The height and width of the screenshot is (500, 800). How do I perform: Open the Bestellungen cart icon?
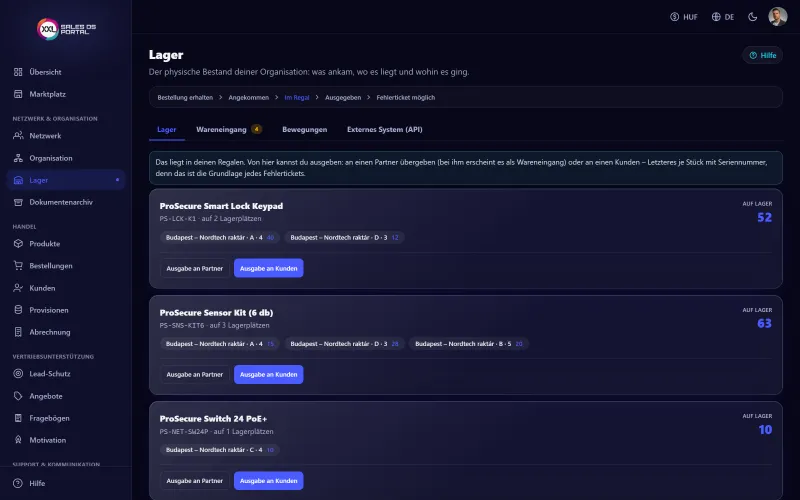(18, 266)
